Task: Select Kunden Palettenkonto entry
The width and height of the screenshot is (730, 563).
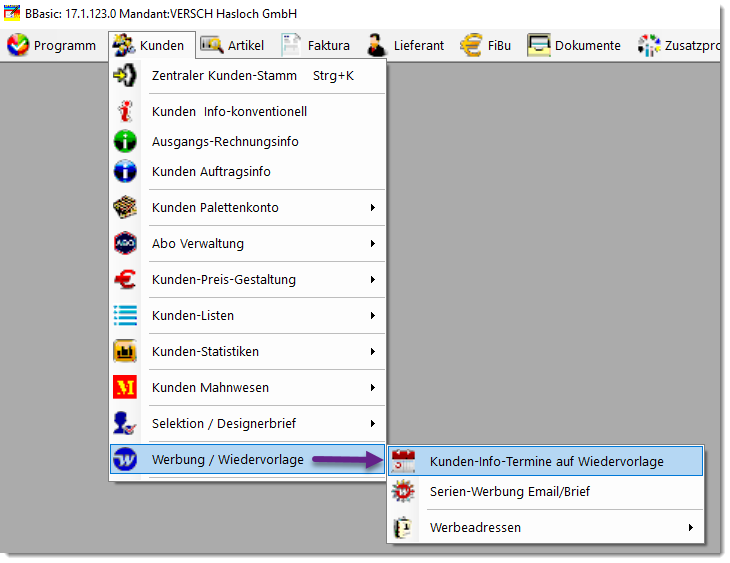Action: click(247, 207)
